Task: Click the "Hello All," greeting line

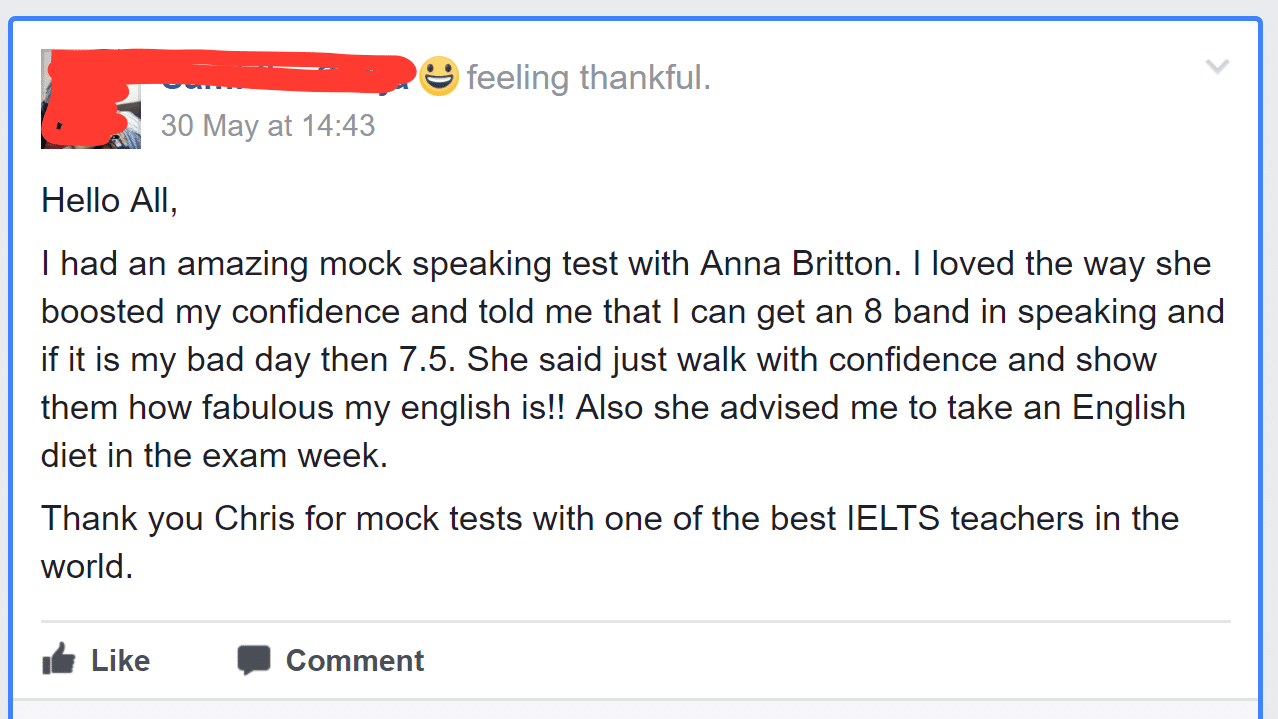Action: [109, 201]
